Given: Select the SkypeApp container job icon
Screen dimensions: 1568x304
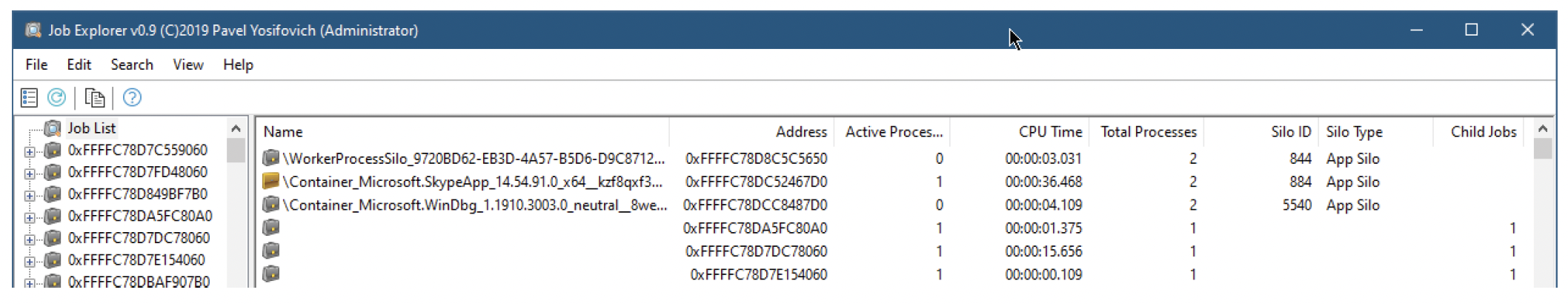Looking at the screenshot, I should pos(271,181).
